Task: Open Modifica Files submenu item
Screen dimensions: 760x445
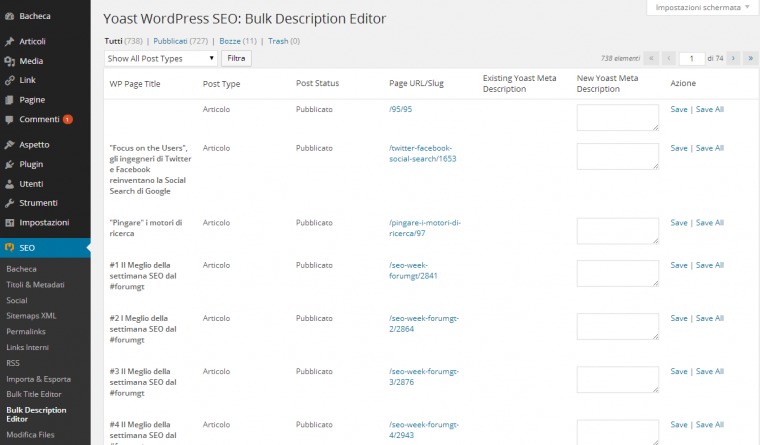Action: tap(30, 435)
